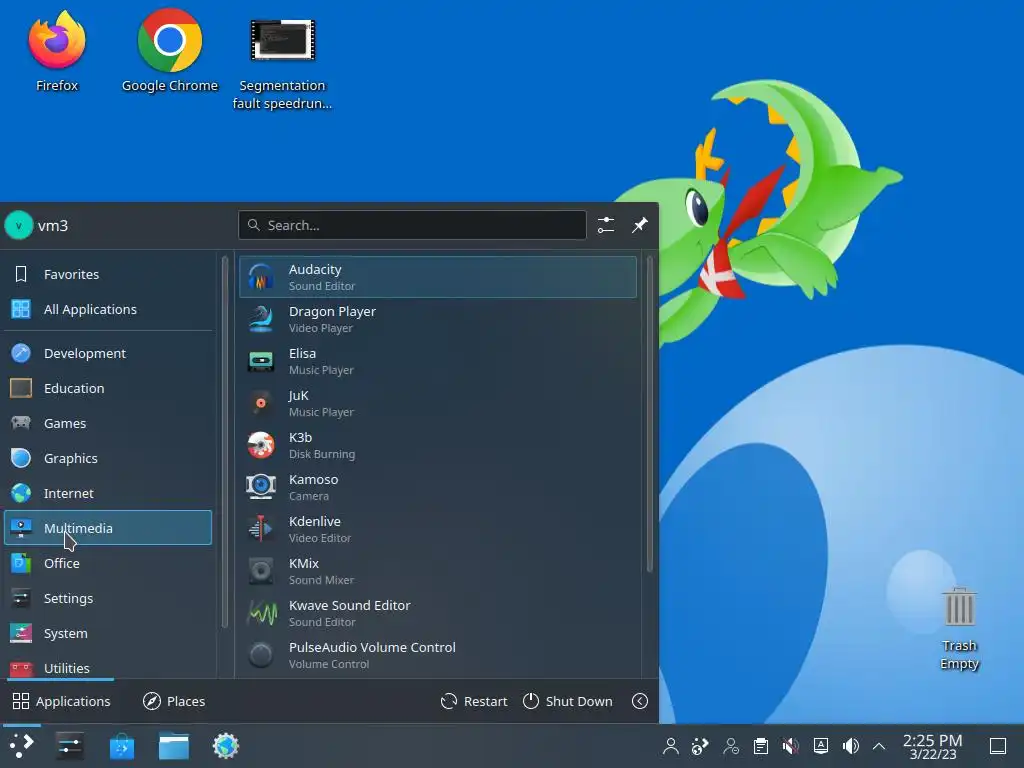Click the user account tray icon
This screenshot has height=768, width=1024.
[671, 746]
